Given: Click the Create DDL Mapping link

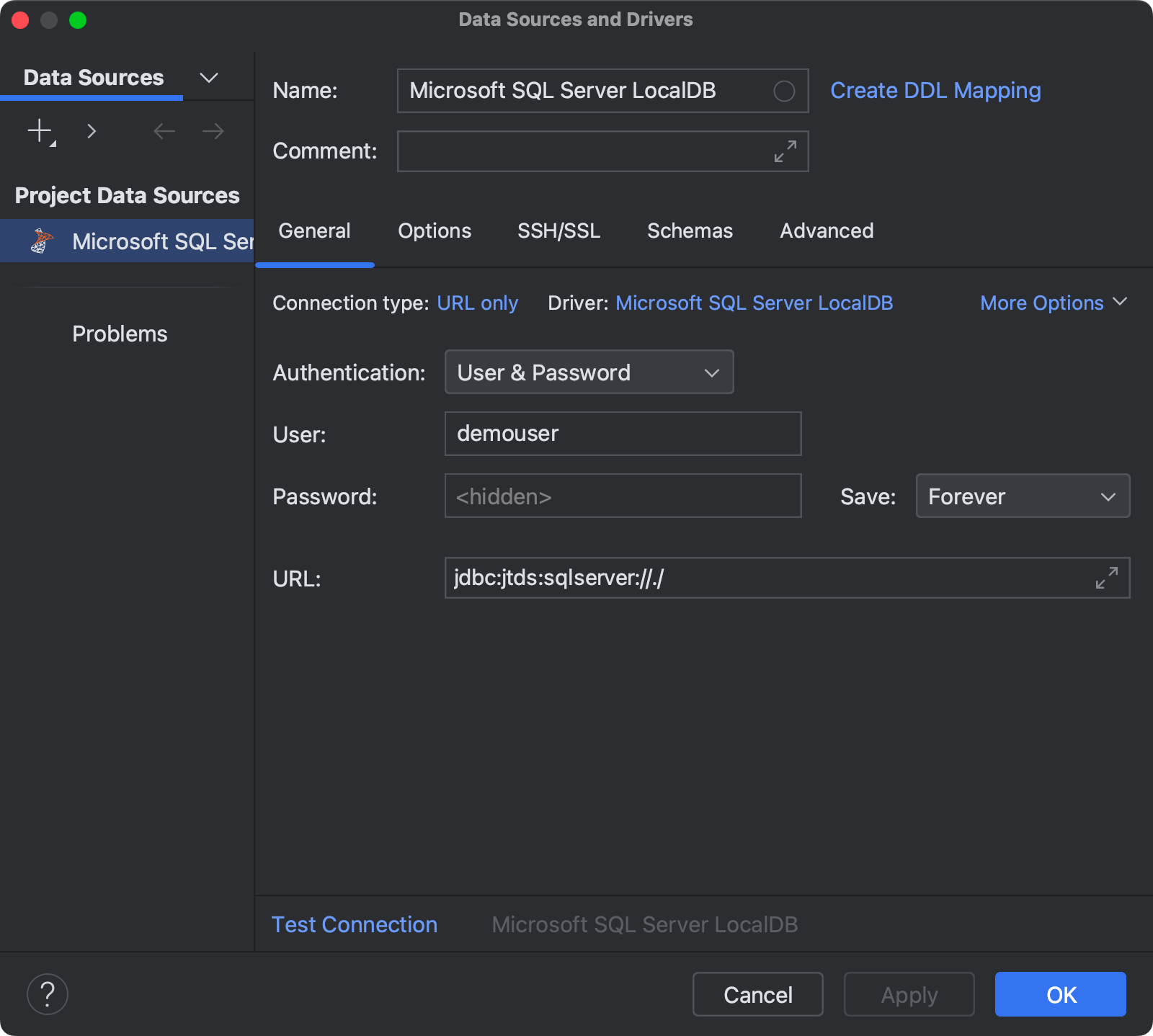Looking at the screenshot, I should pos(935,90).
